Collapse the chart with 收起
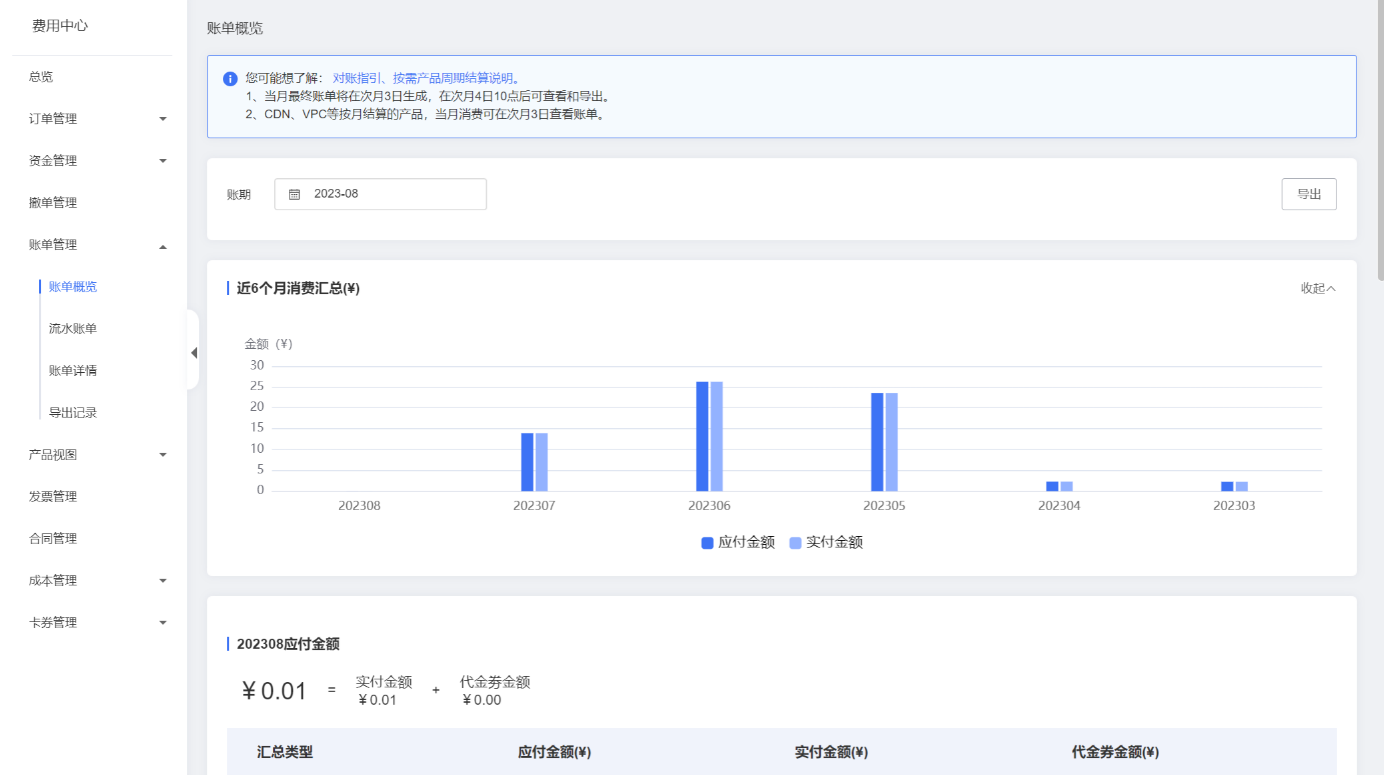 [x=1317, y=289]
